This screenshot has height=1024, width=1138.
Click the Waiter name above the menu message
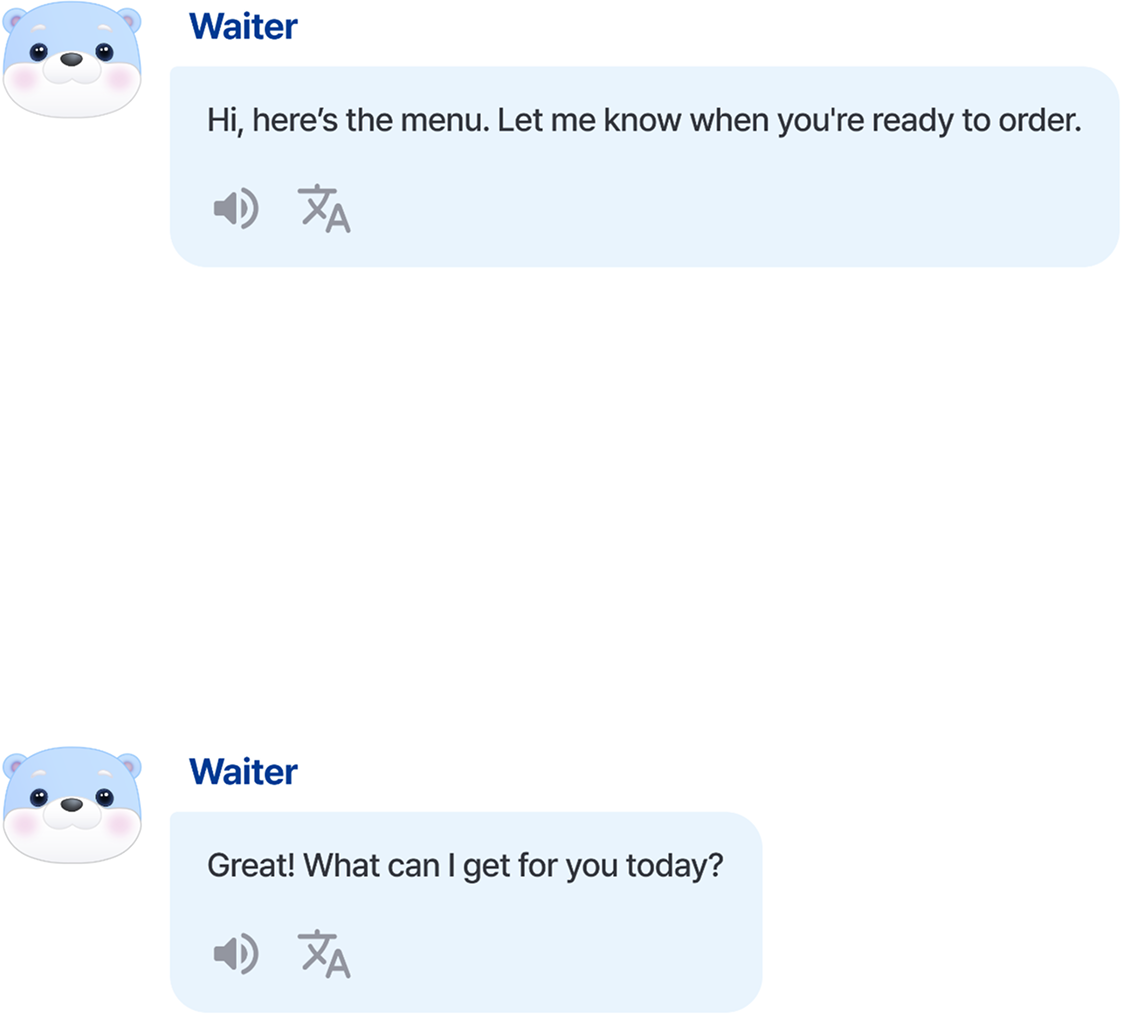point(243,27)
